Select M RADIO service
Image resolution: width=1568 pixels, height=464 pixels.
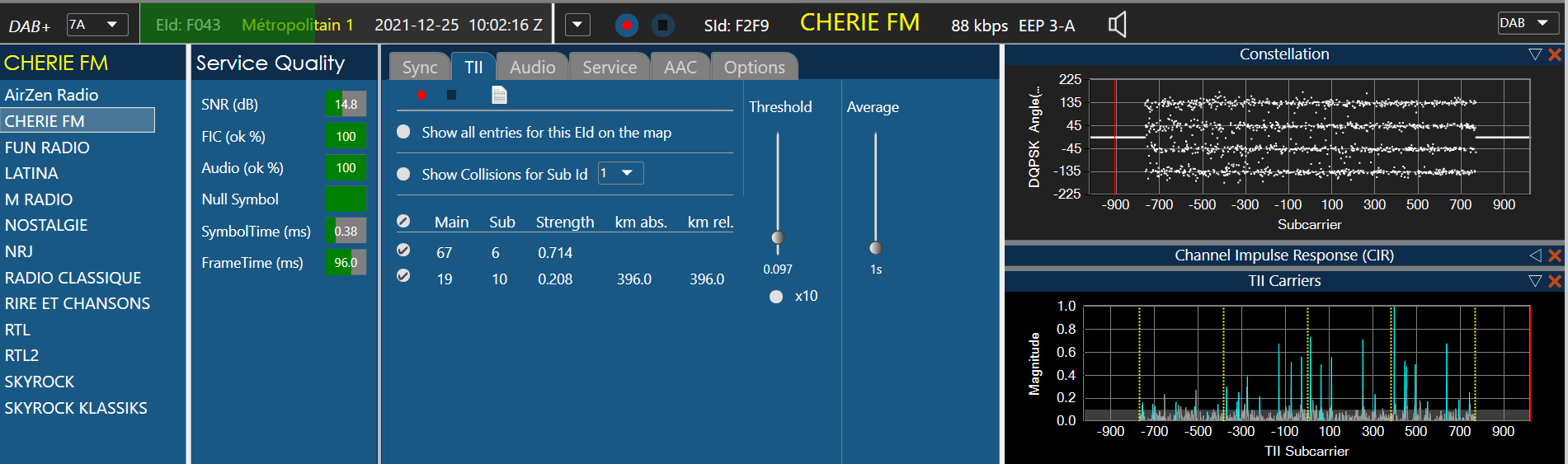tap(39, 199)
